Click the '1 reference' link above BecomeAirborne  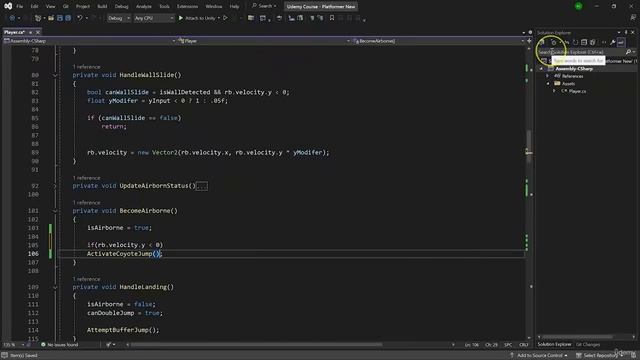coord(86,203)
